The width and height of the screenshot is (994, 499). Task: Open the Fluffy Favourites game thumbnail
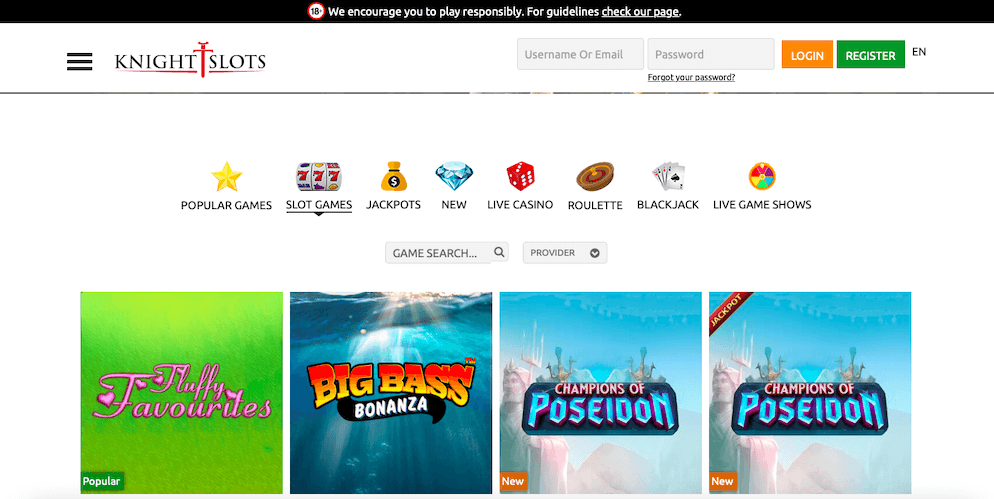pyautogui.click(x=182, y=392)
